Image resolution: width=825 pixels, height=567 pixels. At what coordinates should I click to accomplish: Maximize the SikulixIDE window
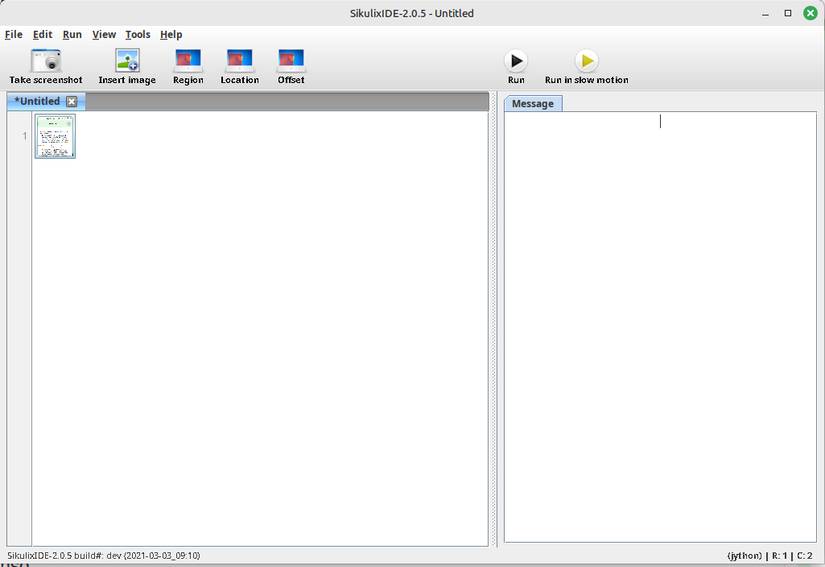[x=788, y=13]
